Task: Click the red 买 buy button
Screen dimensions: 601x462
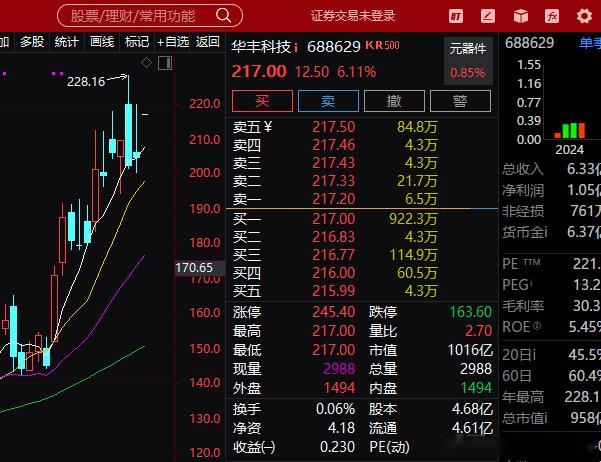Action: click(263, 101)
